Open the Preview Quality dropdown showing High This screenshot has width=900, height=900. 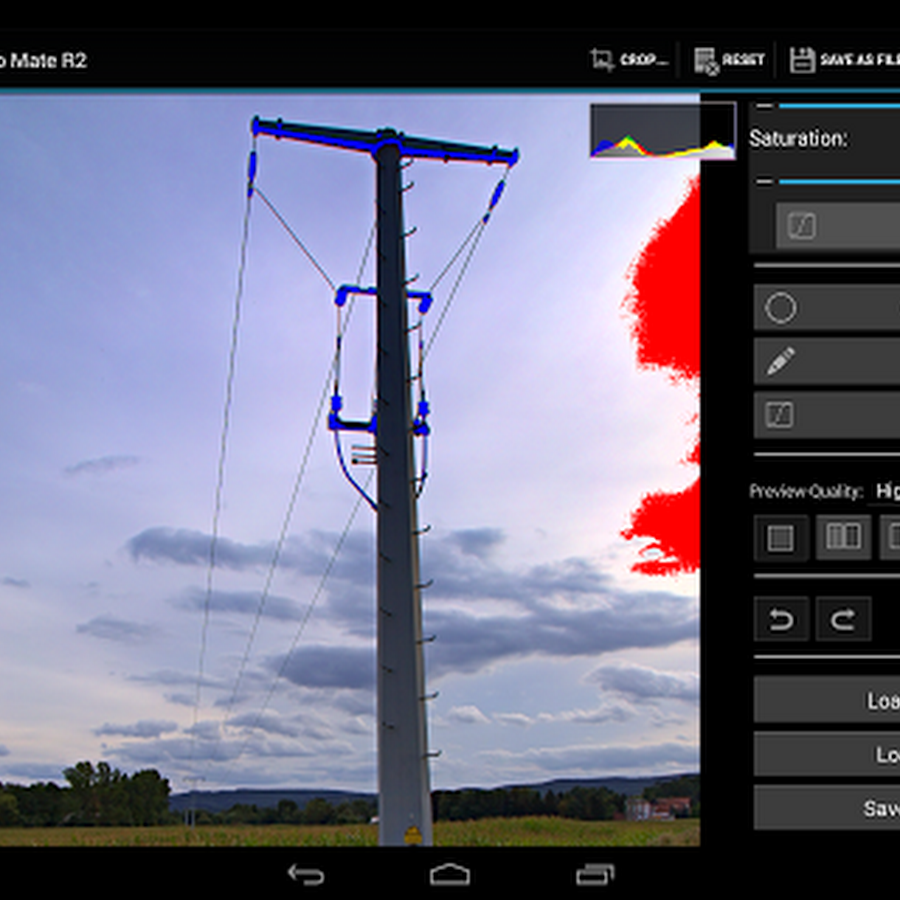coord(884,491)
